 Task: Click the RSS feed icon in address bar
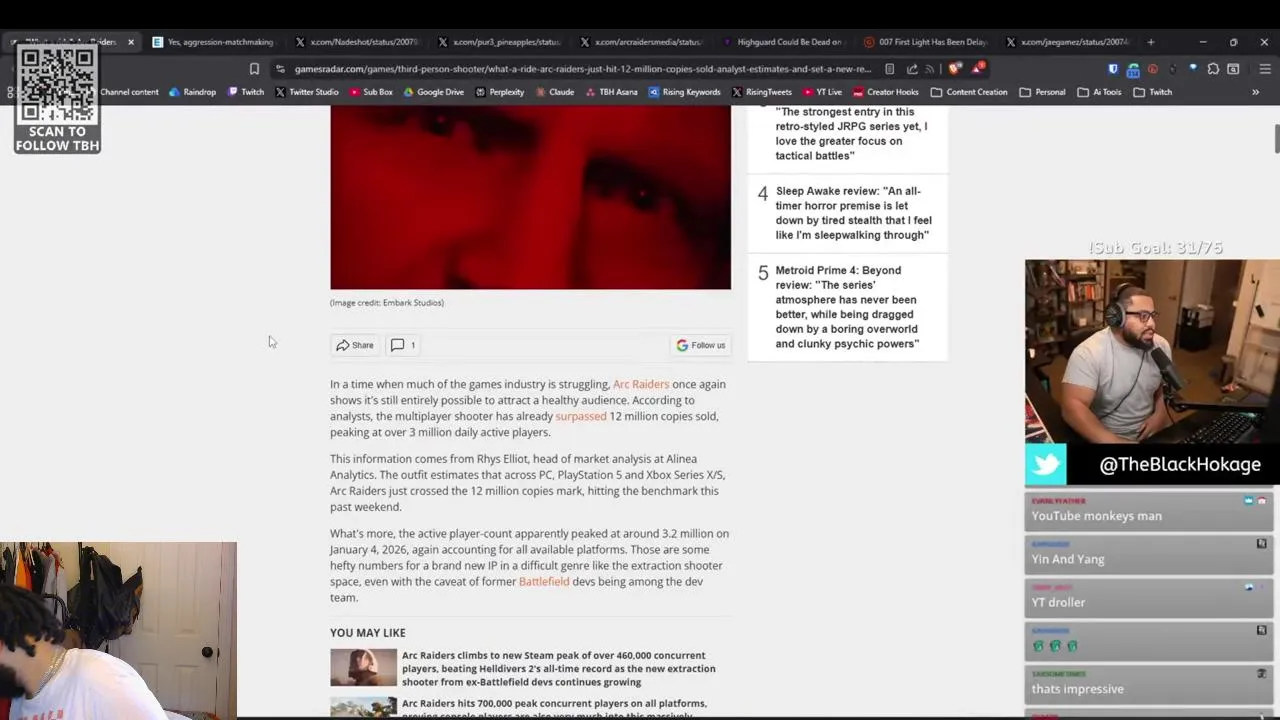coord(930,69)
